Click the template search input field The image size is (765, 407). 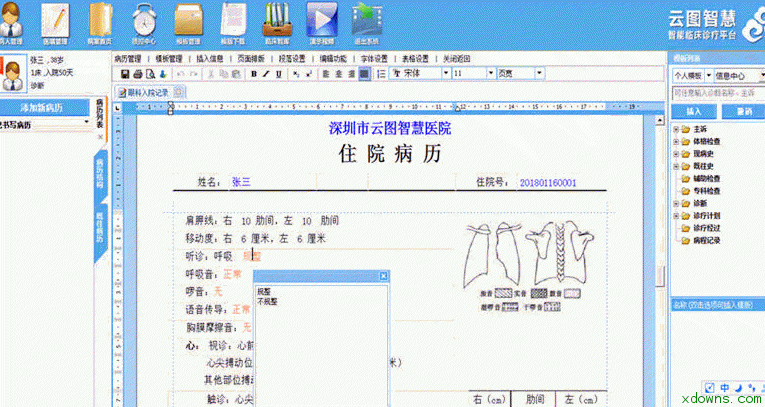click(x=718, y=93)
